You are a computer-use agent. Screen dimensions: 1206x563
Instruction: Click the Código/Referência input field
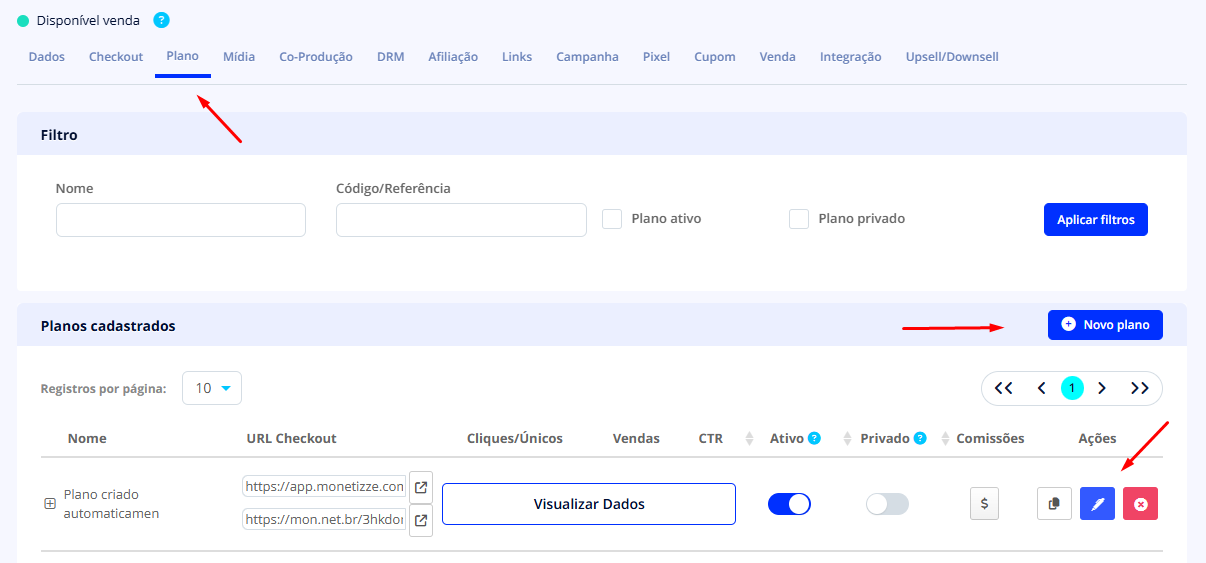point(461,220)
